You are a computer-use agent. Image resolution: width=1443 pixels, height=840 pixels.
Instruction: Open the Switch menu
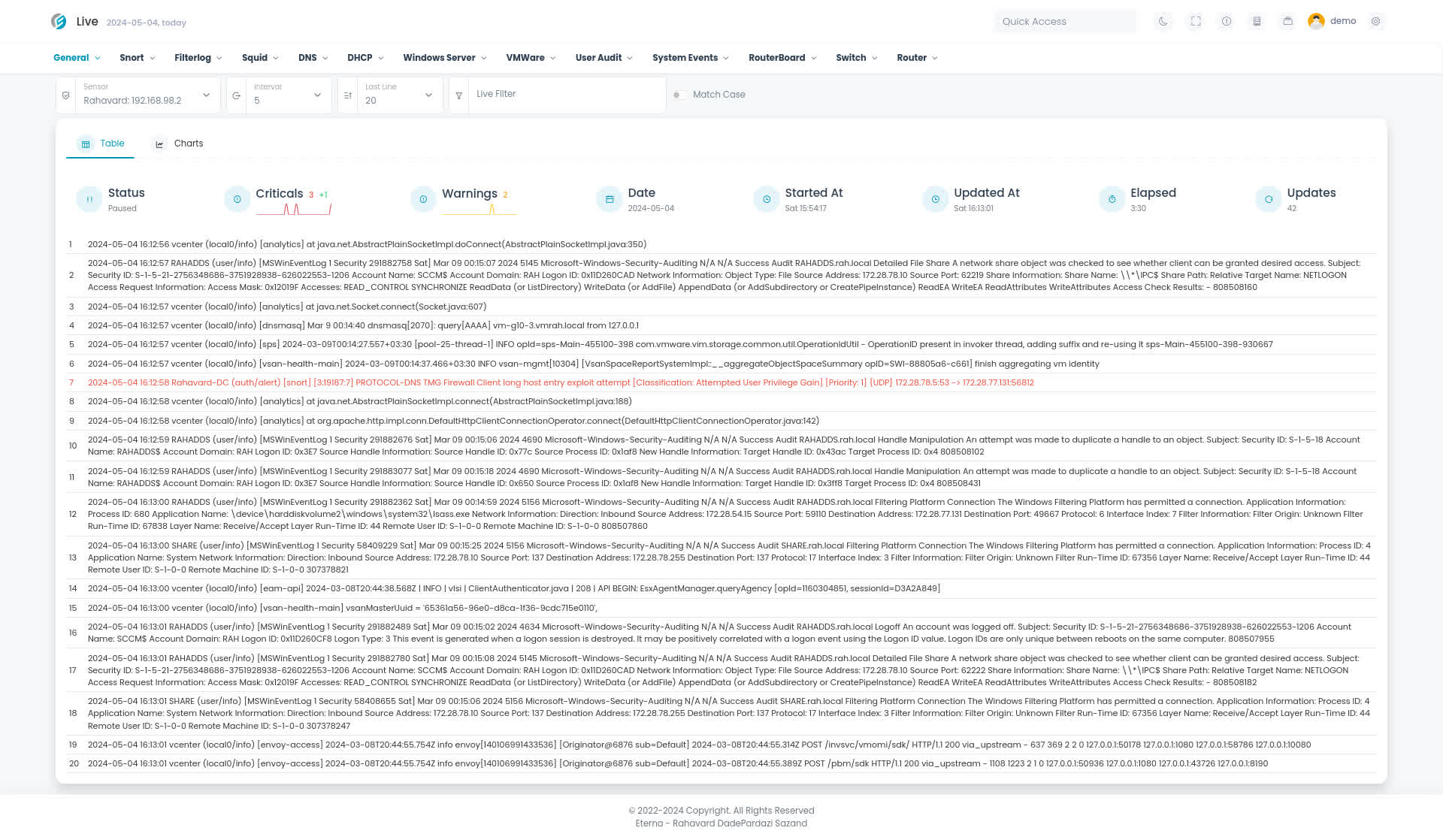point(857,58)
